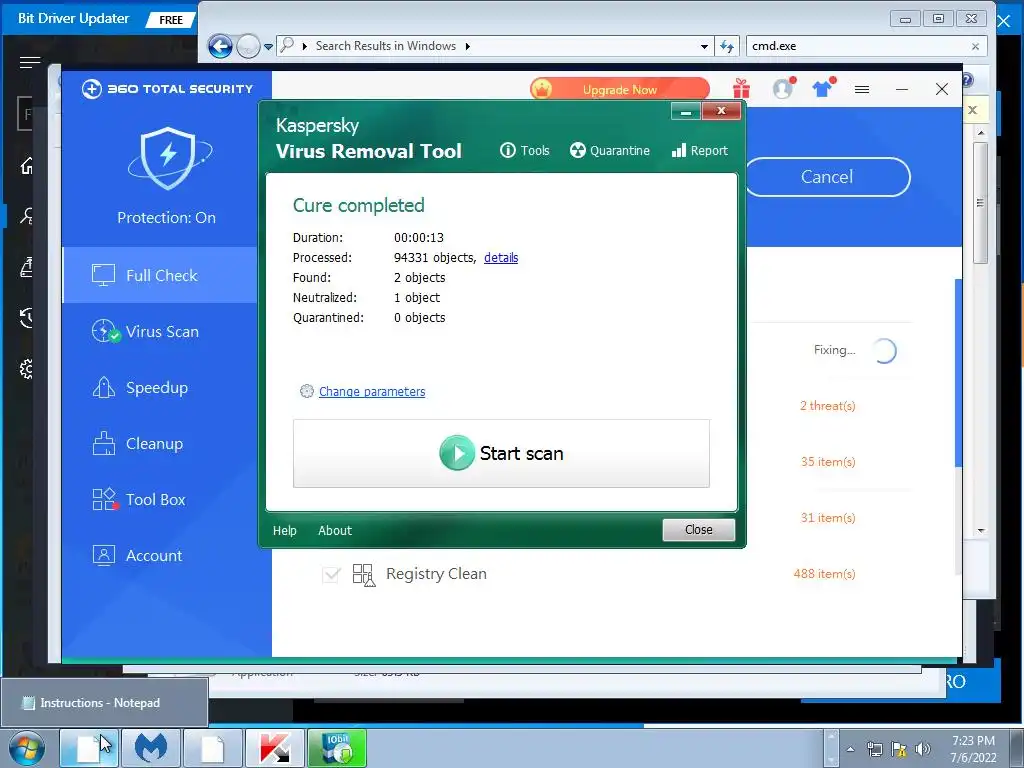Open Kaspersky Help

(x=284, y=530)
